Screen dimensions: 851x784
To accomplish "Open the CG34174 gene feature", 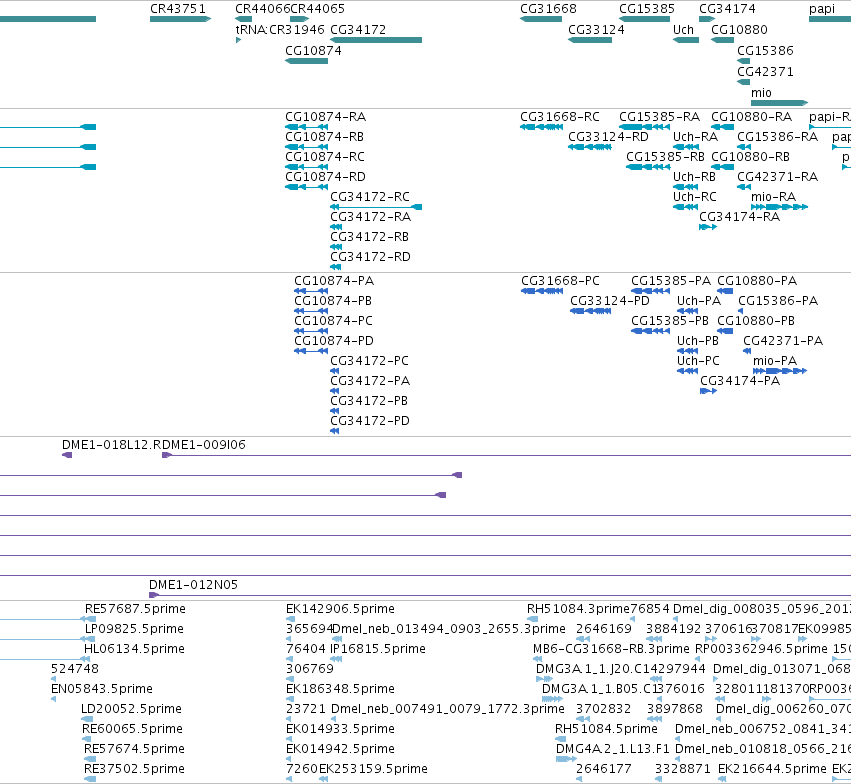I will point(707,19).
